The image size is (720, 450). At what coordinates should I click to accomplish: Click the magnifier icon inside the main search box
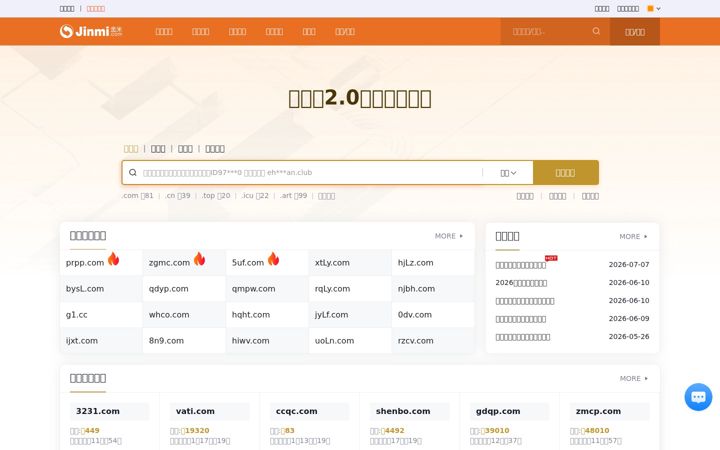[x=133, y=173]
